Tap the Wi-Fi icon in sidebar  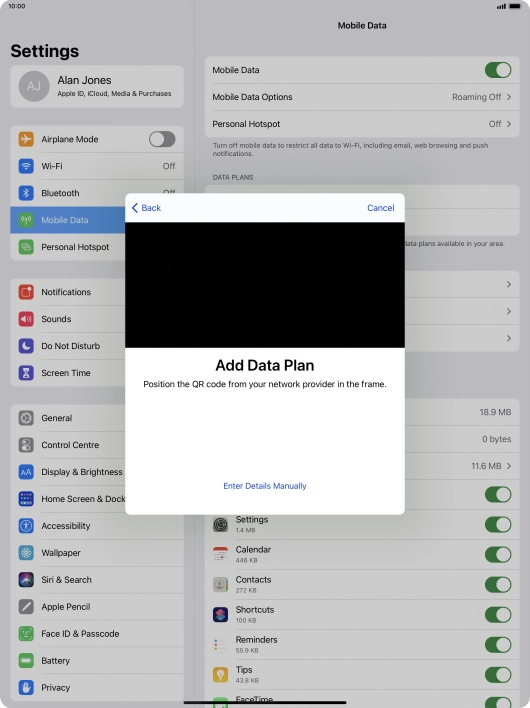tap(26, 166)
